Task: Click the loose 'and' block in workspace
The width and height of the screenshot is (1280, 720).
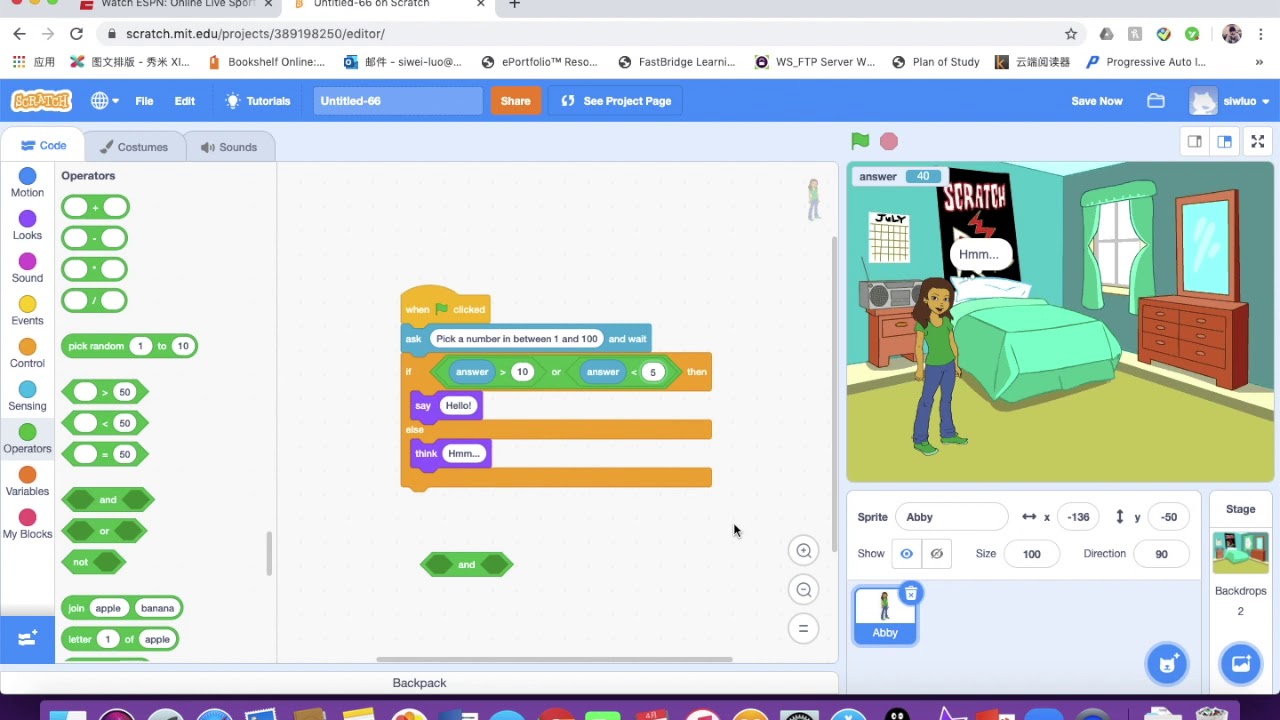Action: [x=466, y=565]
